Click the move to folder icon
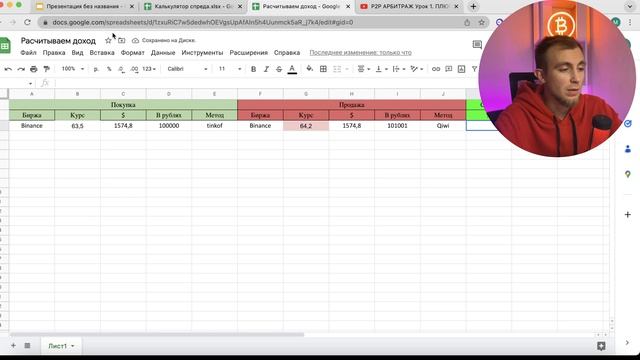 (x=122, y=40)
